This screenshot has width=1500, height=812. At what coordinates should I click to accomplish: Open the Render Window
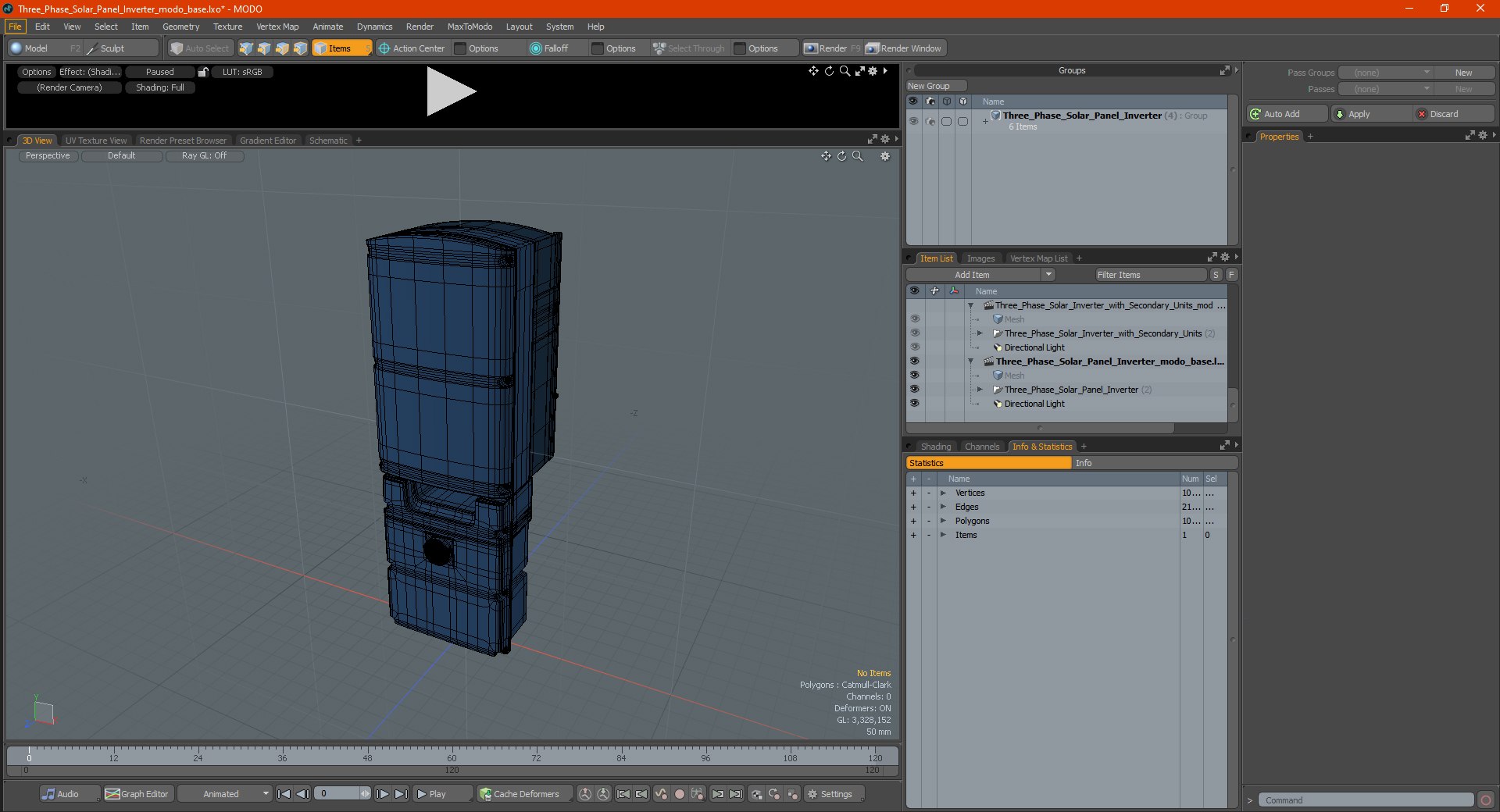905,48
